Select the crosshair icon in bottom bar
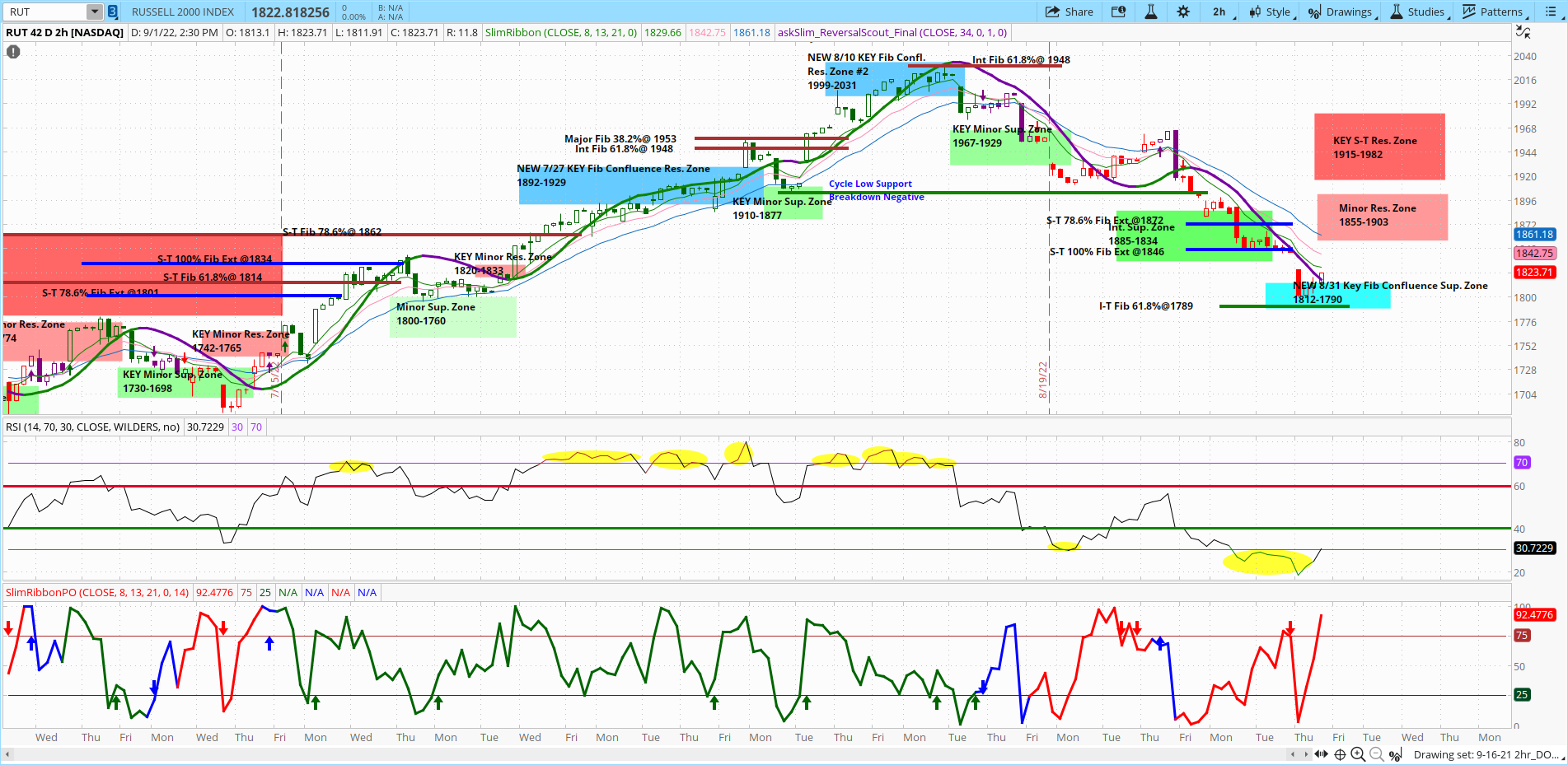Image resolution: width=1568 pixels, height=765 pixels. [x=1340, y=754]
